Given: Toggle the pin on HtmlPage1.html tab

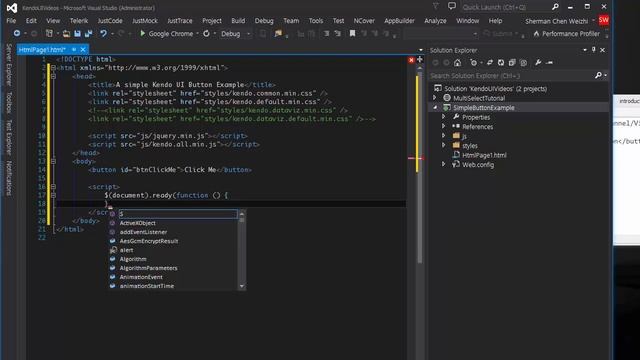Looking at the screenshot, I should click(x=74, y=49).
